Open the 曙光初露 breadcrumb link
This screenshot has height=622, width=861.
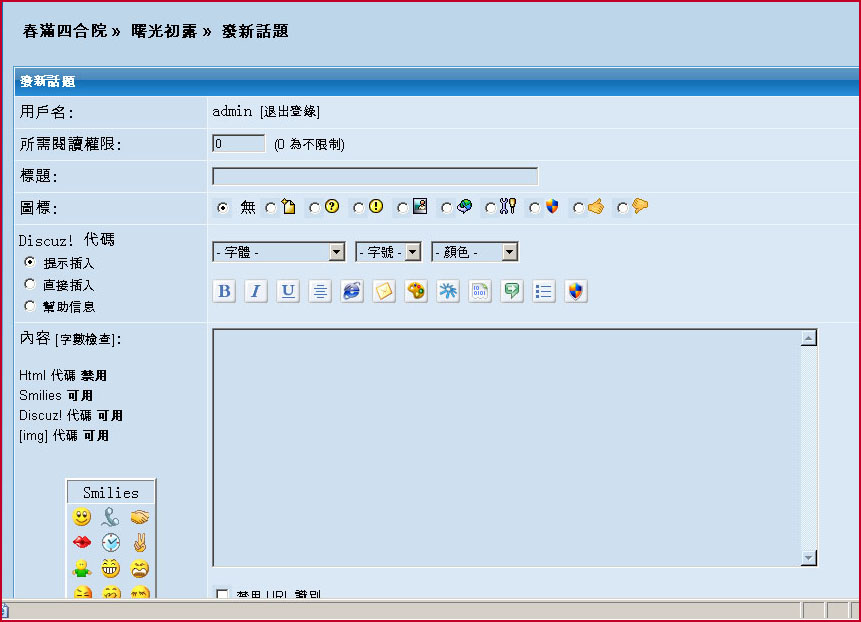(165, 31)
